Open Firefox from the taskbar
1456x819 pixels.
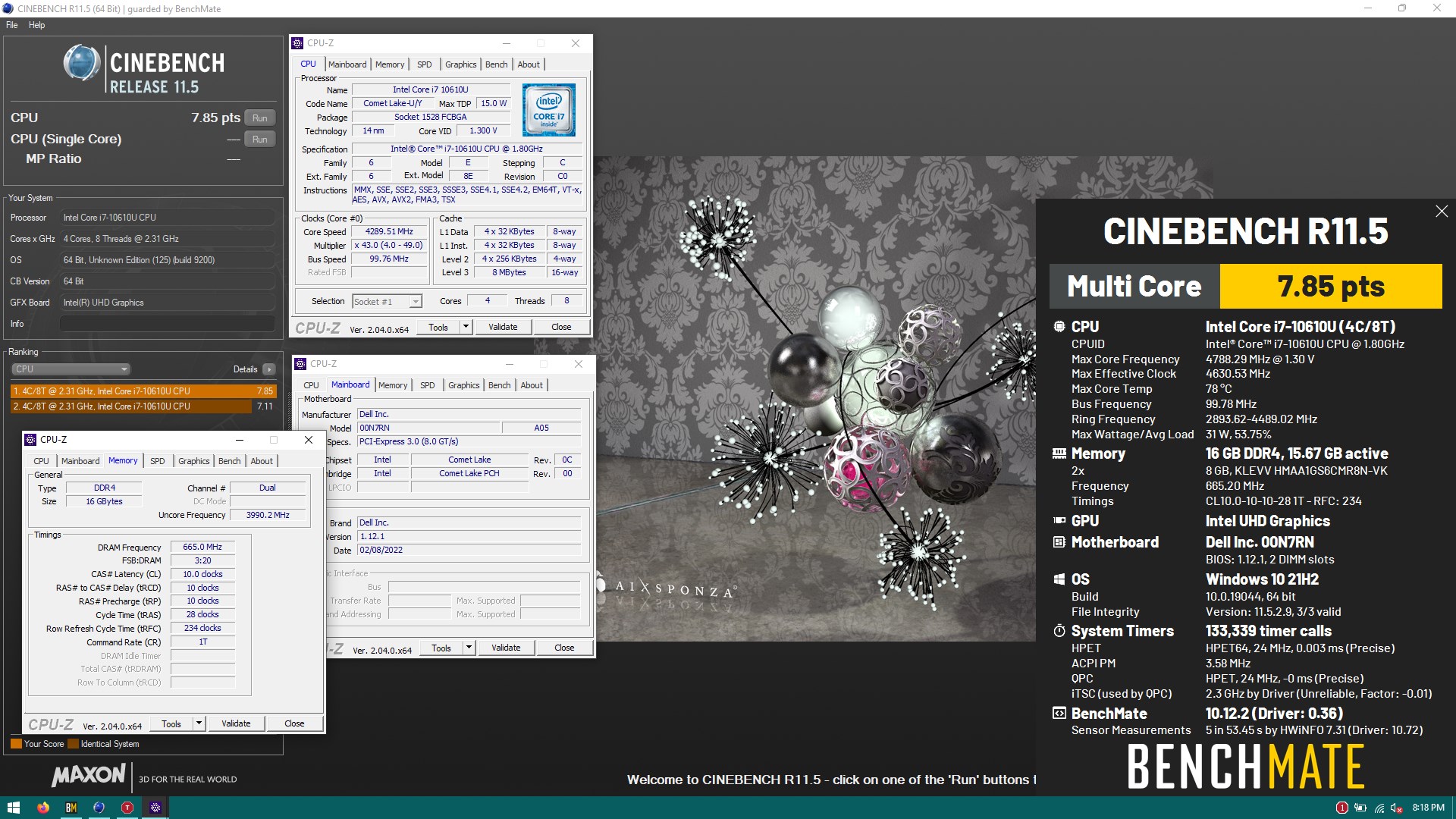point(42,808)
